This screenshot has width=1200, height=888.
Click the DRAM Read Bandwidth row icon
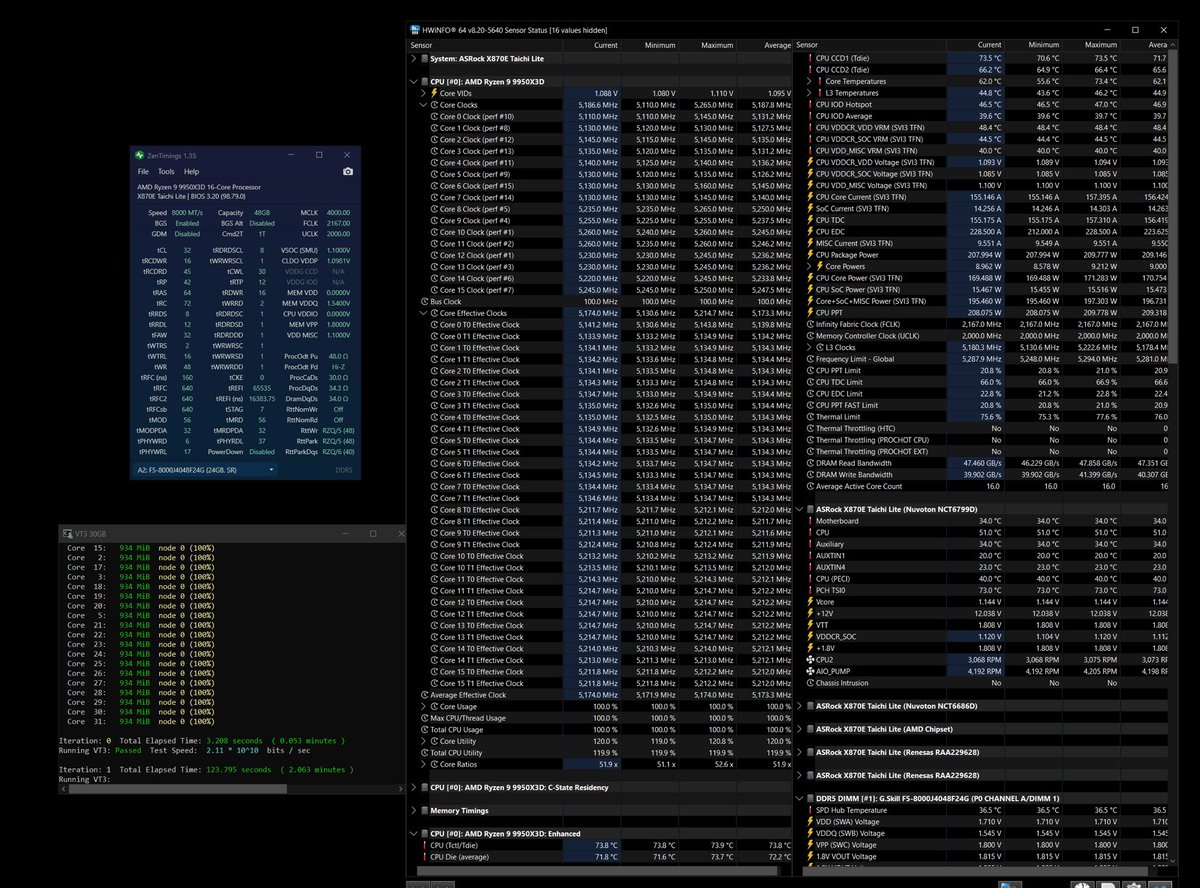click(808, 463)
